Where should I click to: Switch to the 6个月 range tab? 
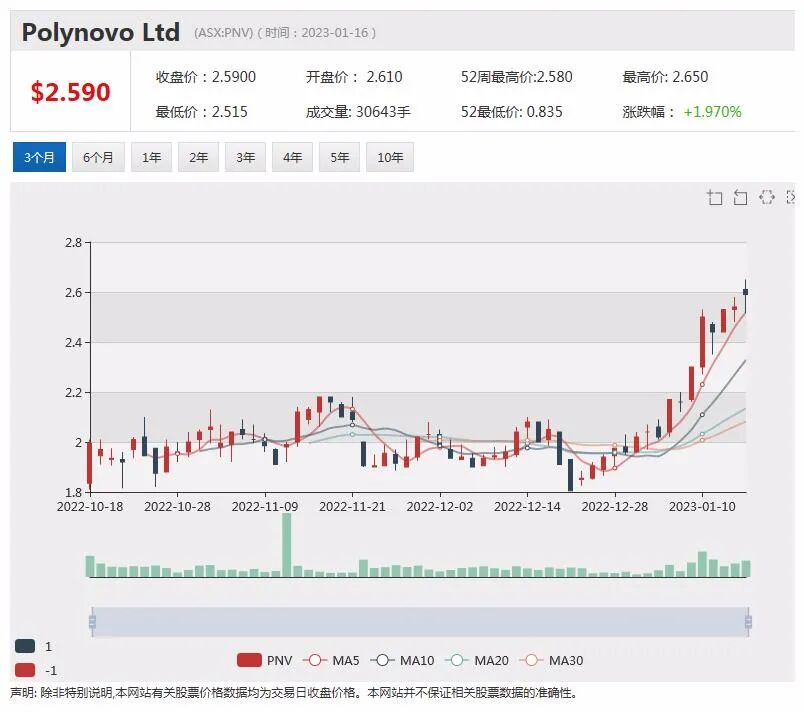[98, 157]
